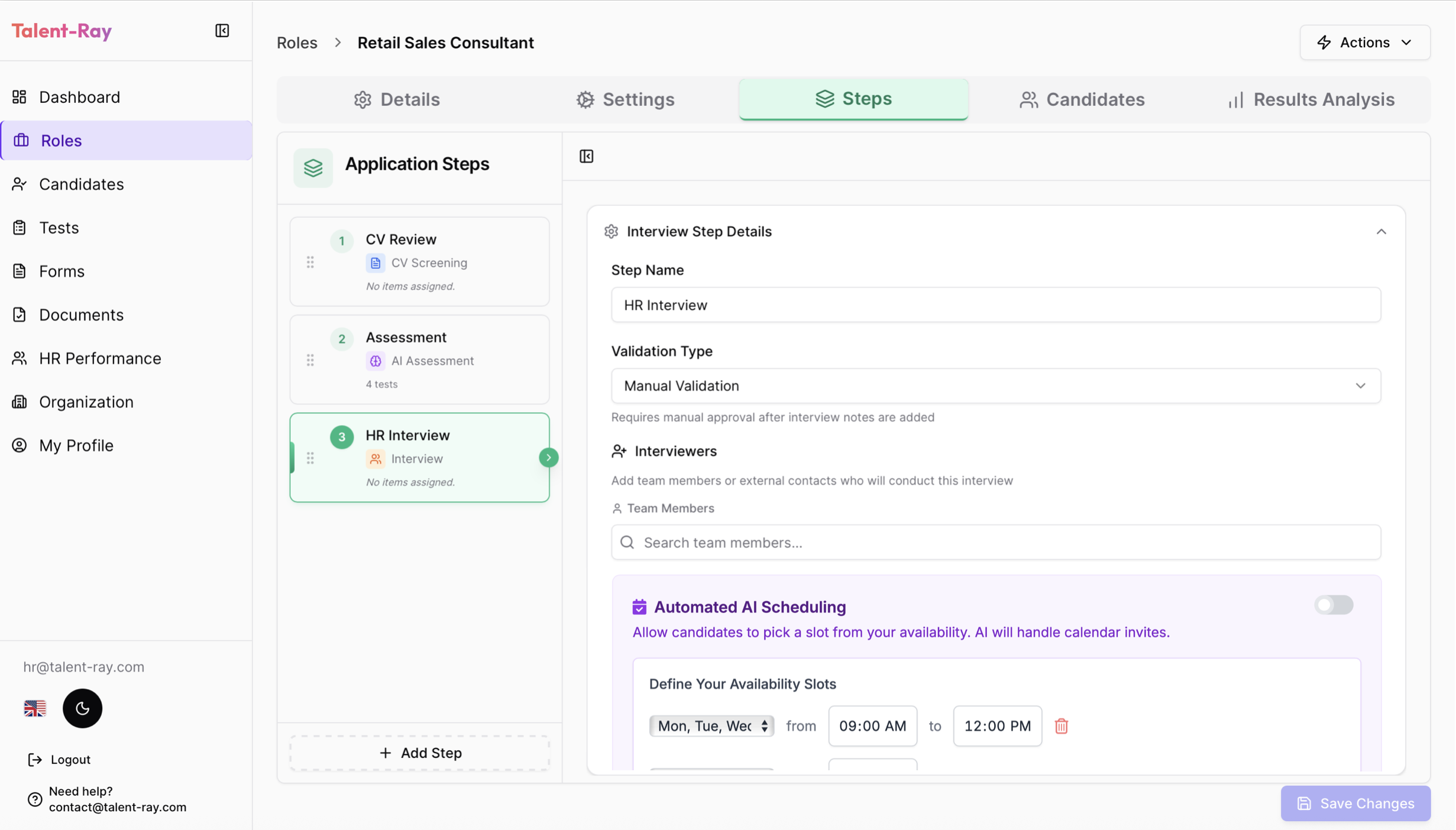
Task: Select the Tests icon in the sidebar
Action: pos(20,228)
